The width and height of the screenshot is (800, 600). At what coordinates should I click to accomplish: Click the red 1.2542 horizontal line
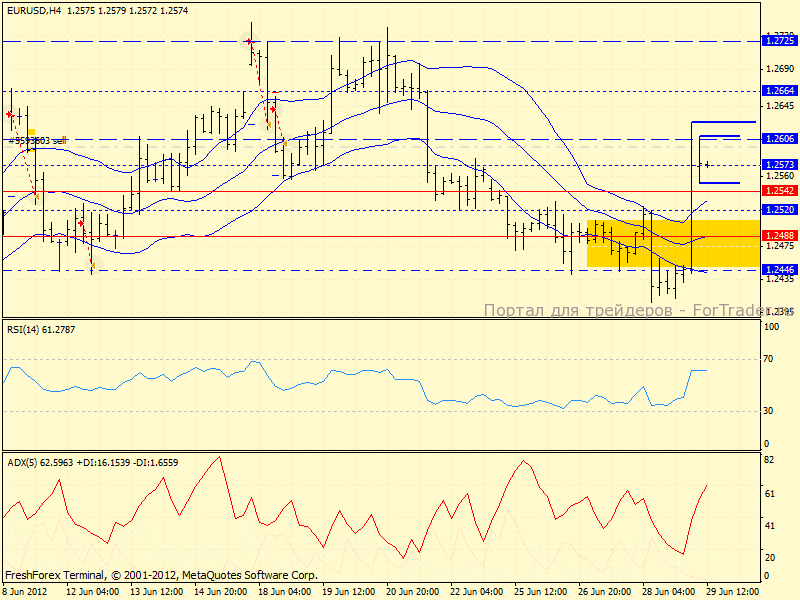click(381, 192)
